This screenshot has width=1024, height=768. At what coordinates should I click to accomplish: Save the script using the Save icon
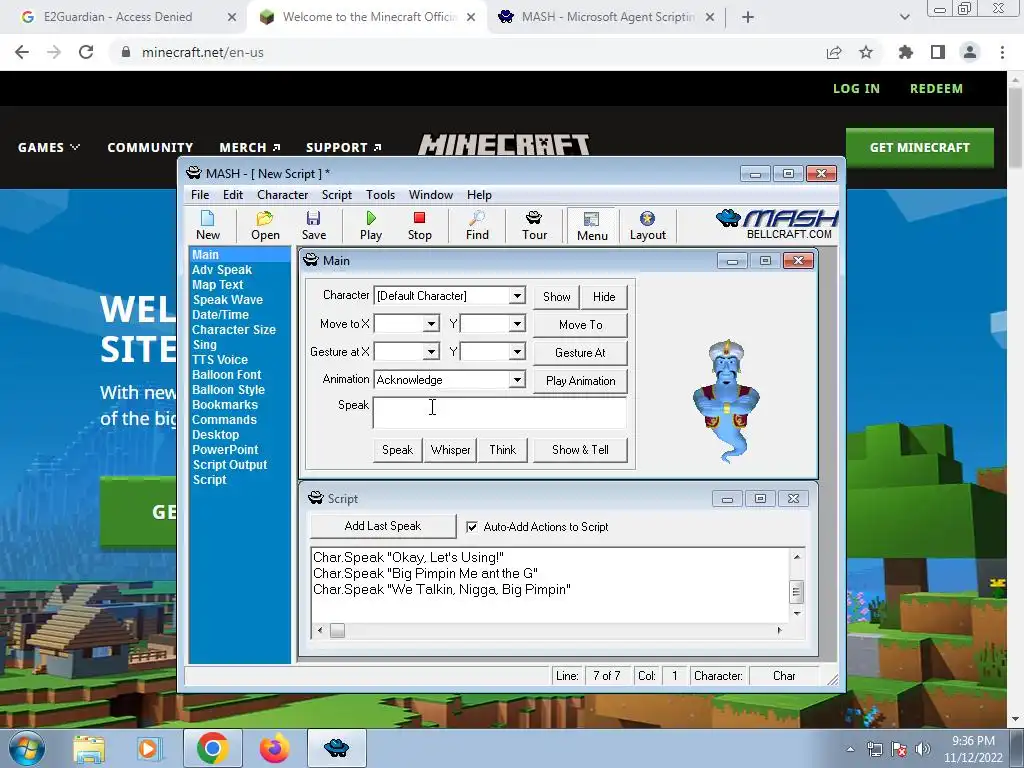313,226
